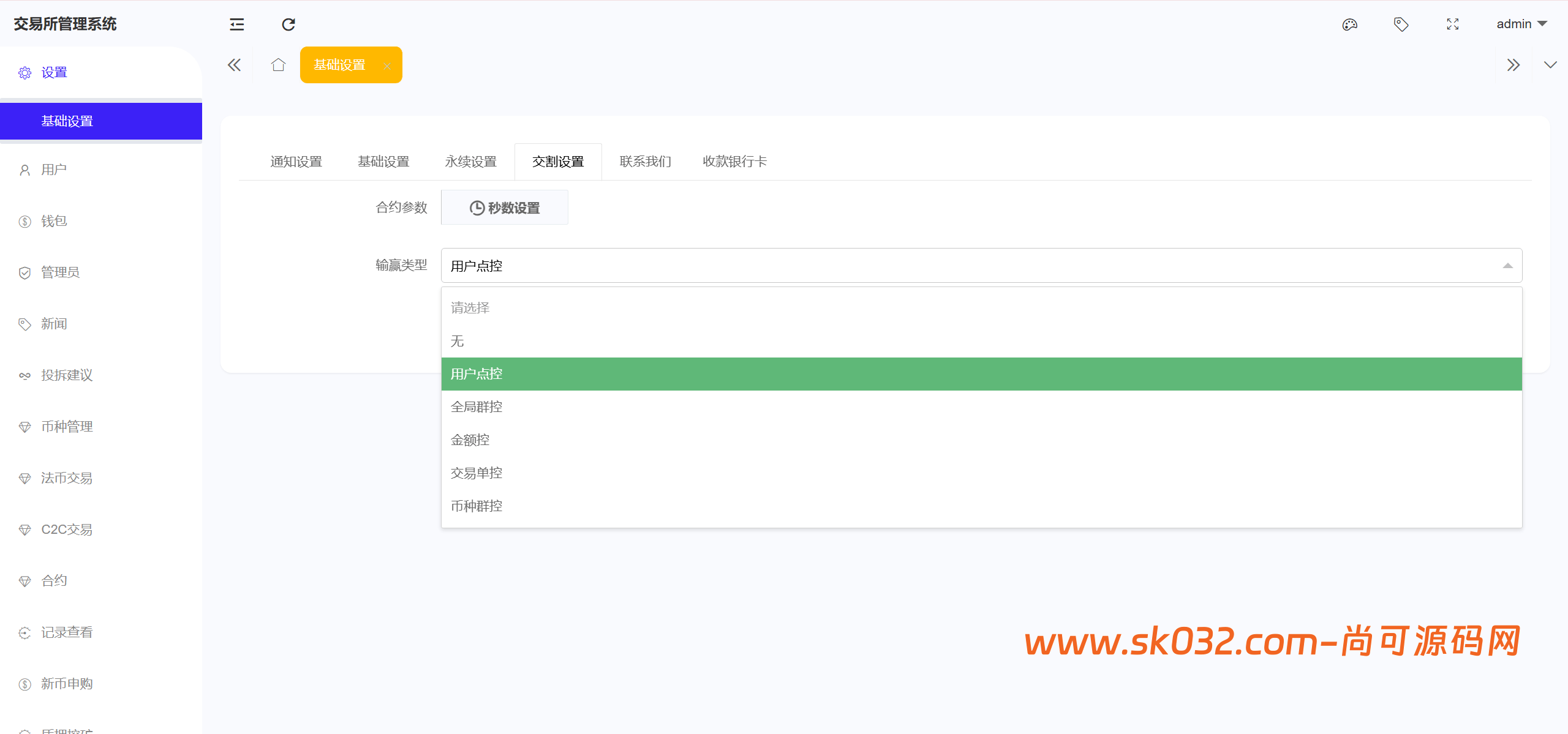Click the tag icon in the top bar
1568x734 pixels.
click(x=1401, y=24)
